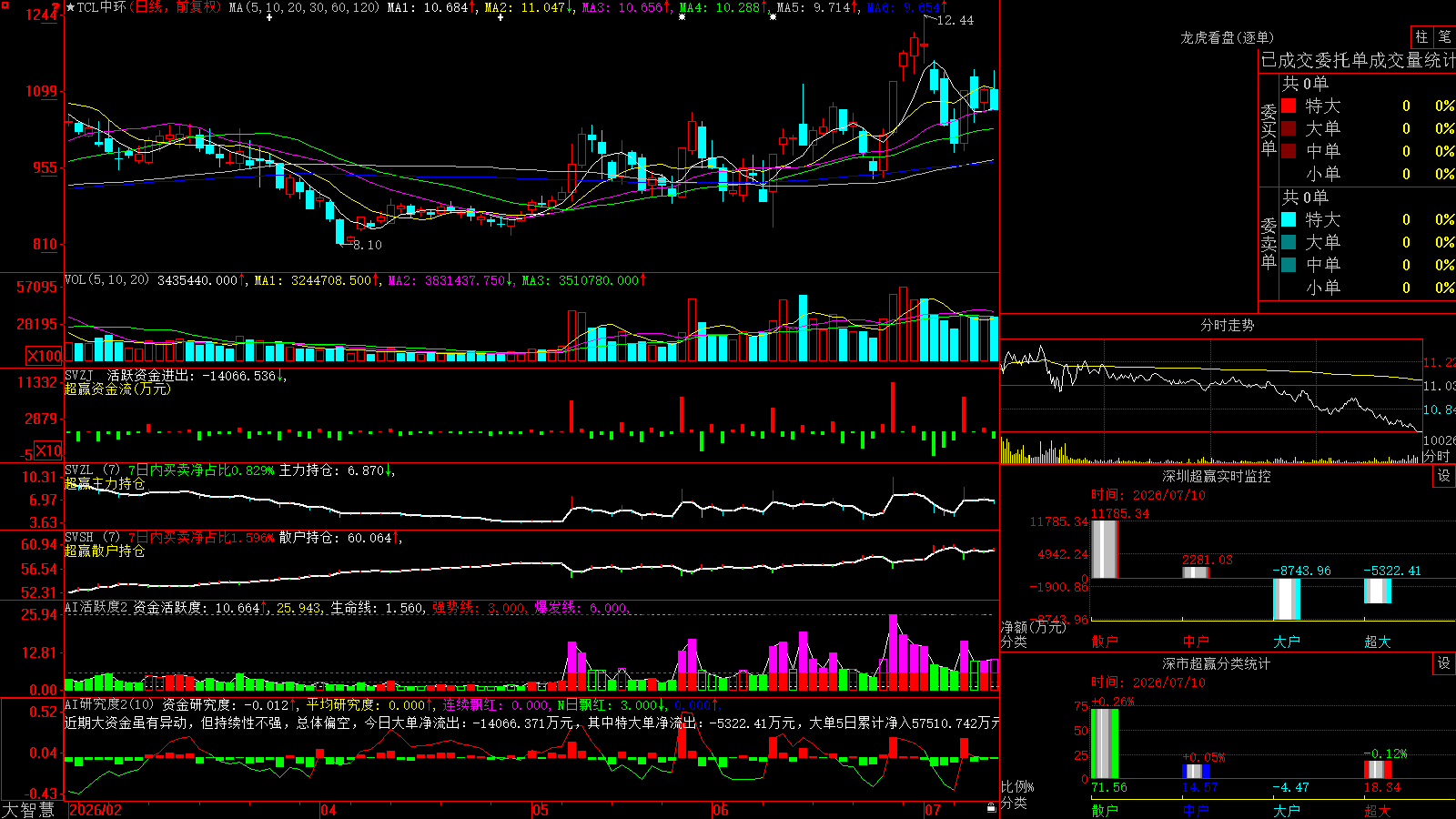The image size is (1456, 819).
Task: Open 设 settings for 深市超赢分类统计
Action: (1444, 663)
